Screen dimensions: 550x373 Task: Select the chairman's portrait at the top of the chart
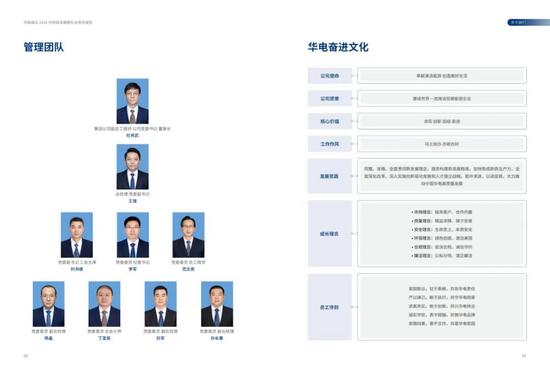pyautogui.click(x=133, y=101)
